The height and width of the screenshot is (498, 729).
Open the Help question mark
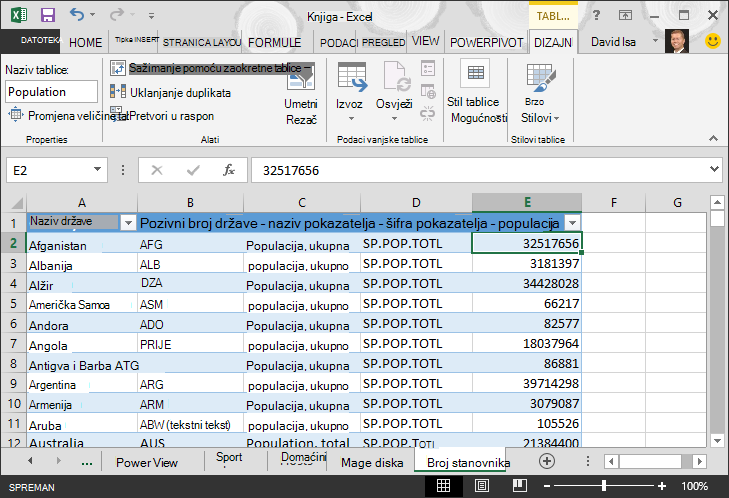[596, 15]
